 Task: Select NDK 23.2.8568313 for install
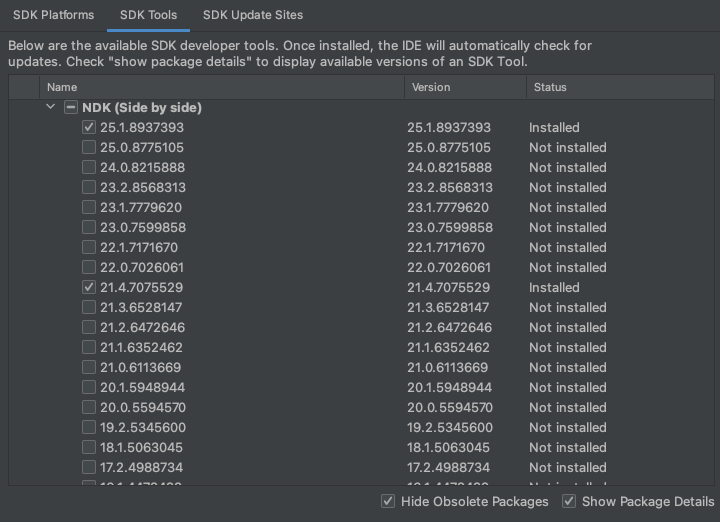tap(90, 187)
